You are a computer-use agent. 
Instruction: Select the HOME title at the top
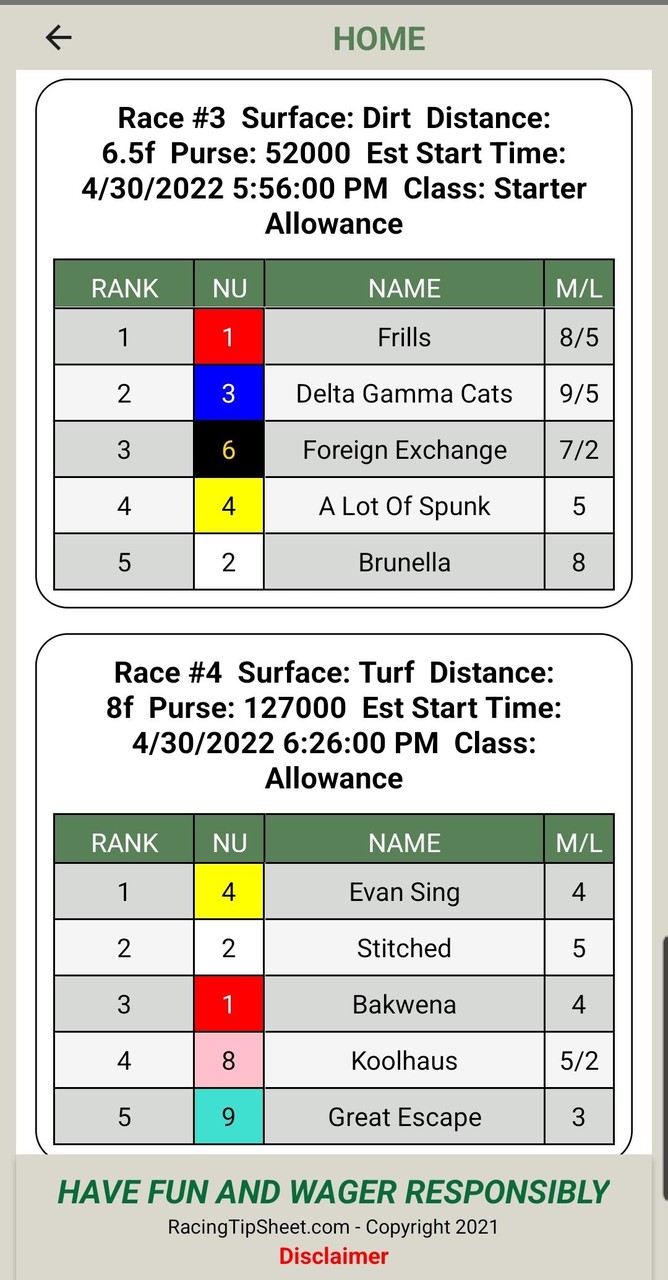379,38
